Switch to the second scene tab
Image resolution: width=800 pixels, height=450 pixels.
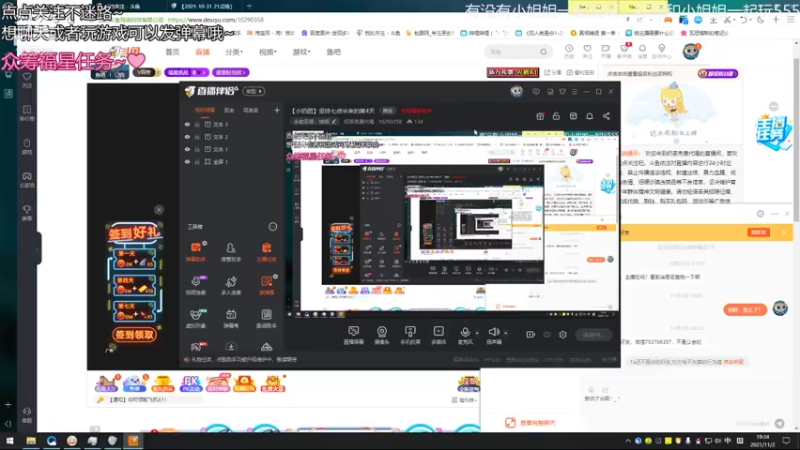click(x=229, y=110)
